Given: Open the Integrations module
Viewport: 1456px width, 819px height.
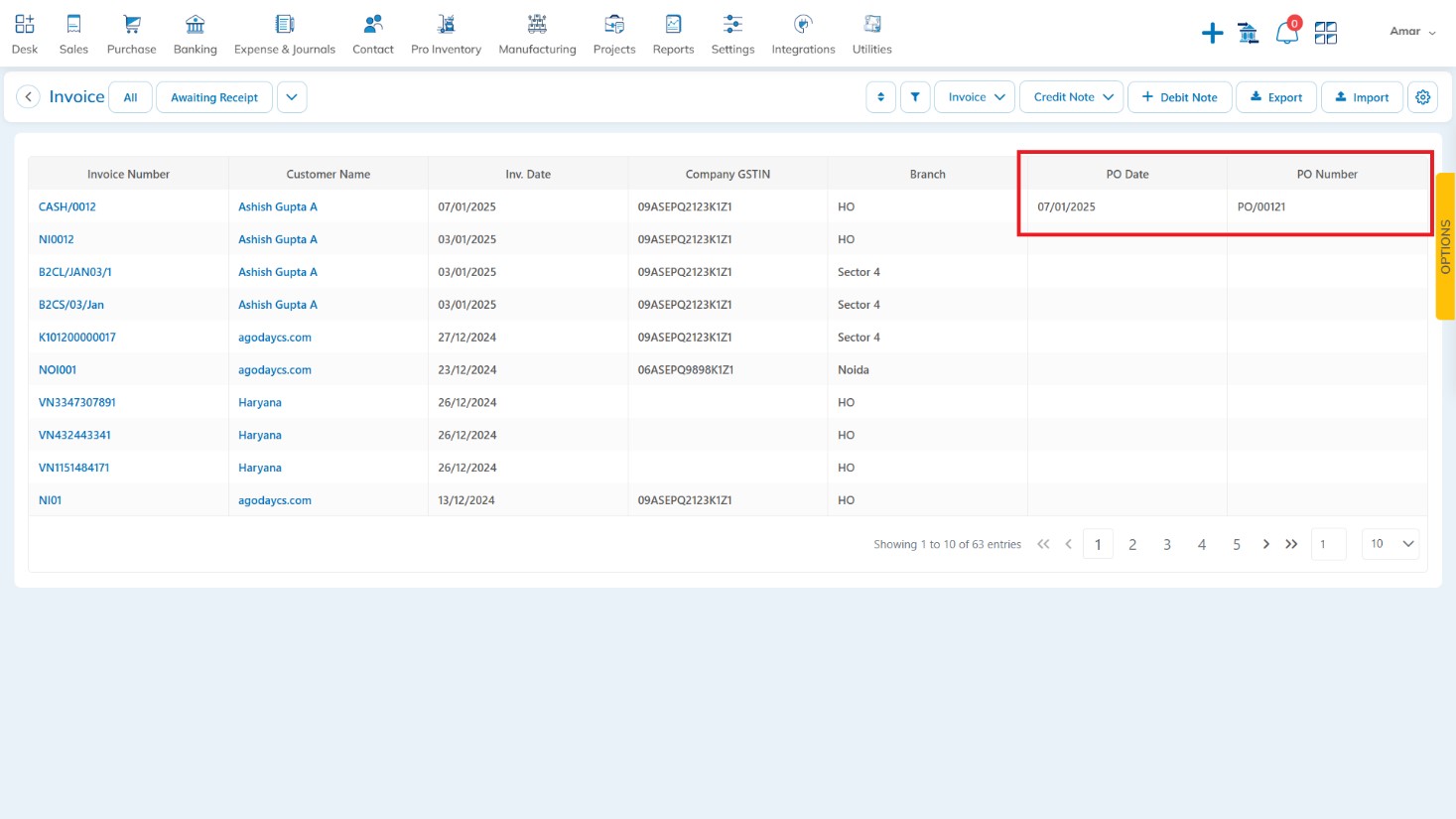Looking at the screenshot, I should [804, 34].
